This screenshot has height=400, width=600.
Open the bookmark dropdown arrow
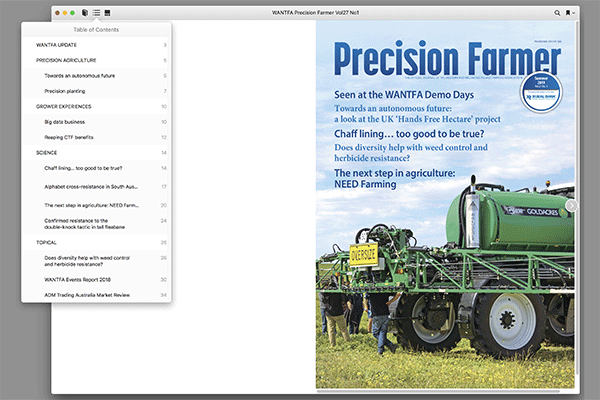point(576,13)
